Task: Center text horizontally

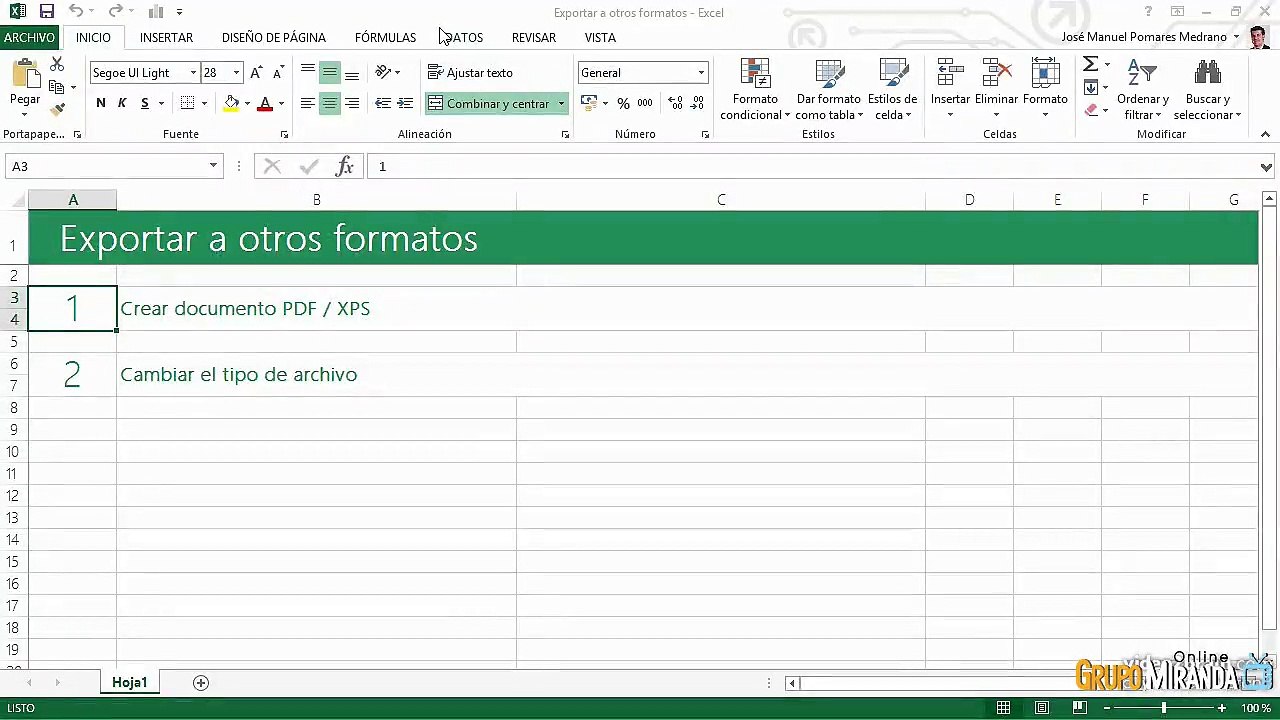Action: (x=329, y=103)
